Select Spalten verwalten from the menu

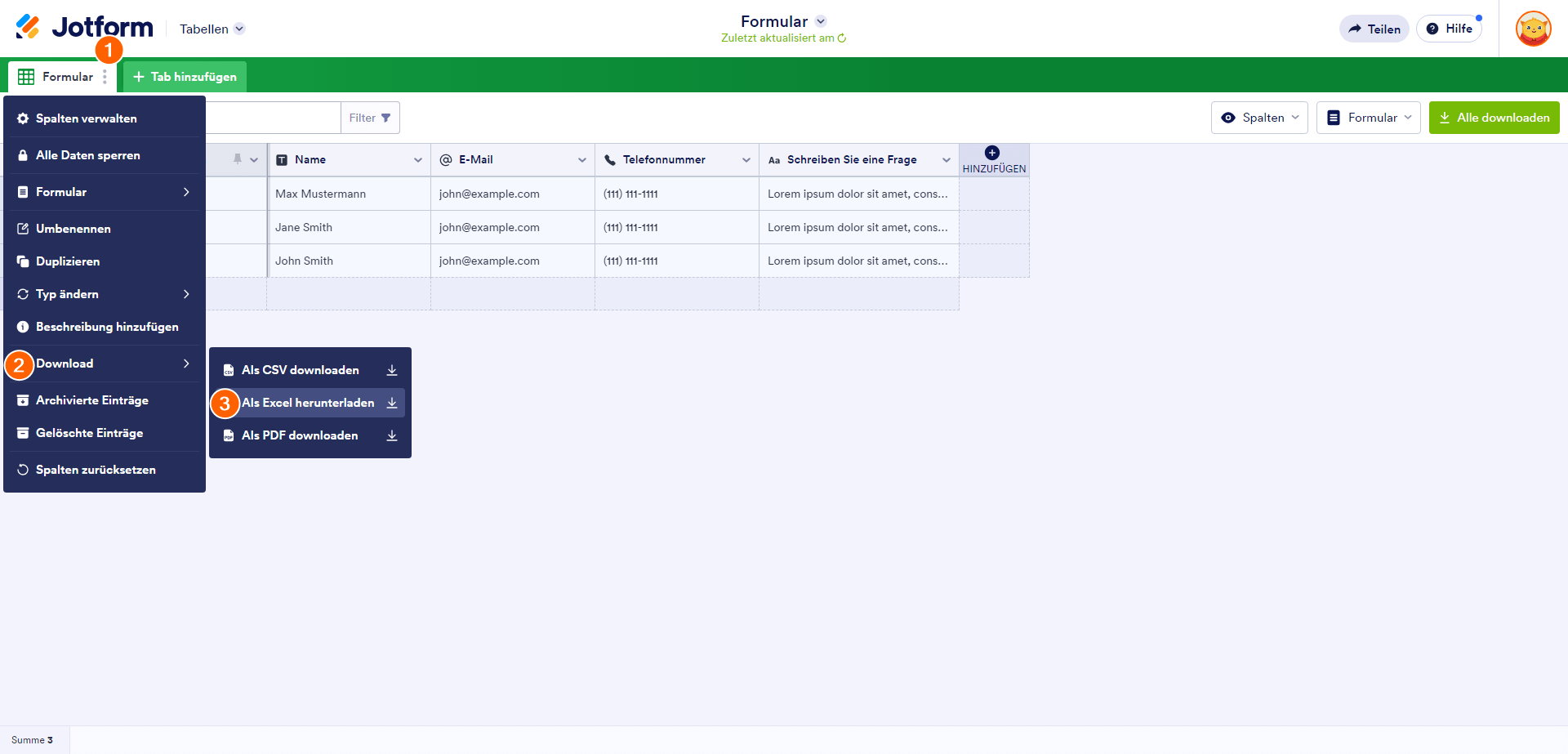coord(105,118)
